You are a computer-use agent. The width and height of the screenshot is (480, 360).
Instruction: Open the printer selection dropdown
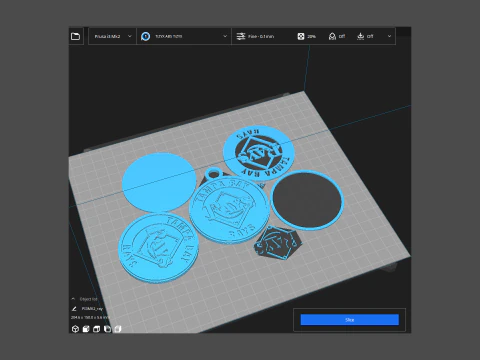112,36
